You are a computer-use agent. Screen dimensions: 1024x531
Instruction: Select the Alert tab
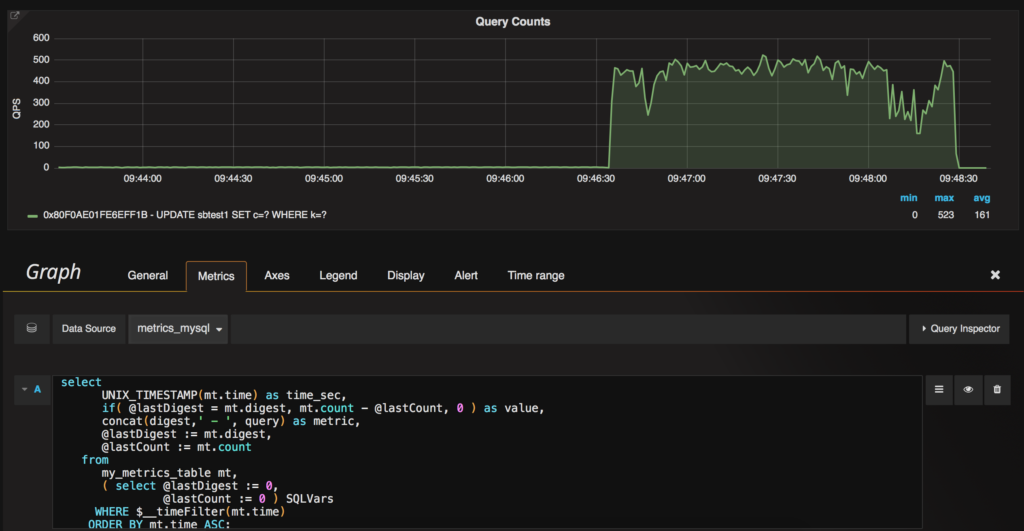click(x=466, y=275)
